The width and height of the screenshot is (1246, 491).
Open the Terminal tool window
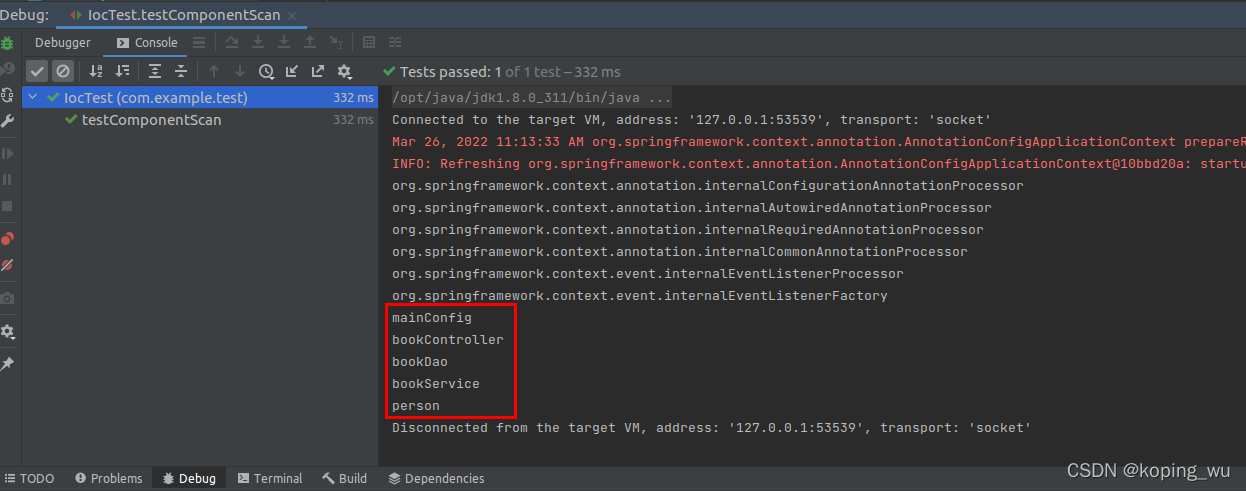[x=270, y=479]
